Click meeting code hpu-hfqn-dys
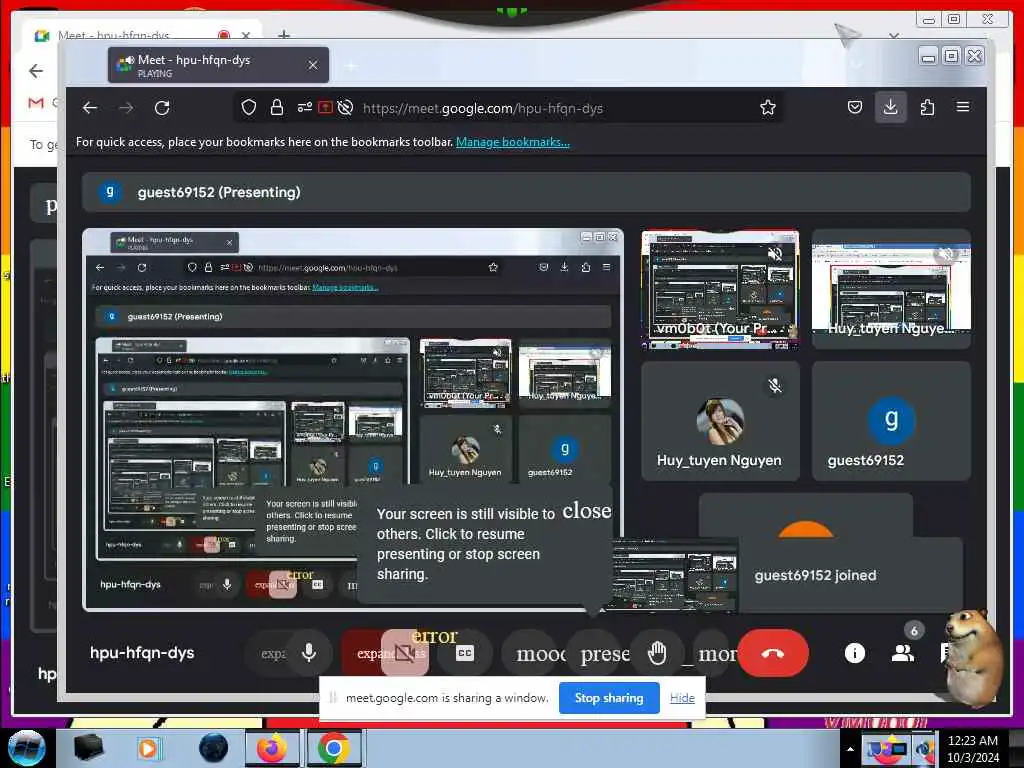The width and height of the screenshot is (1024, 768). coord(142,652)
